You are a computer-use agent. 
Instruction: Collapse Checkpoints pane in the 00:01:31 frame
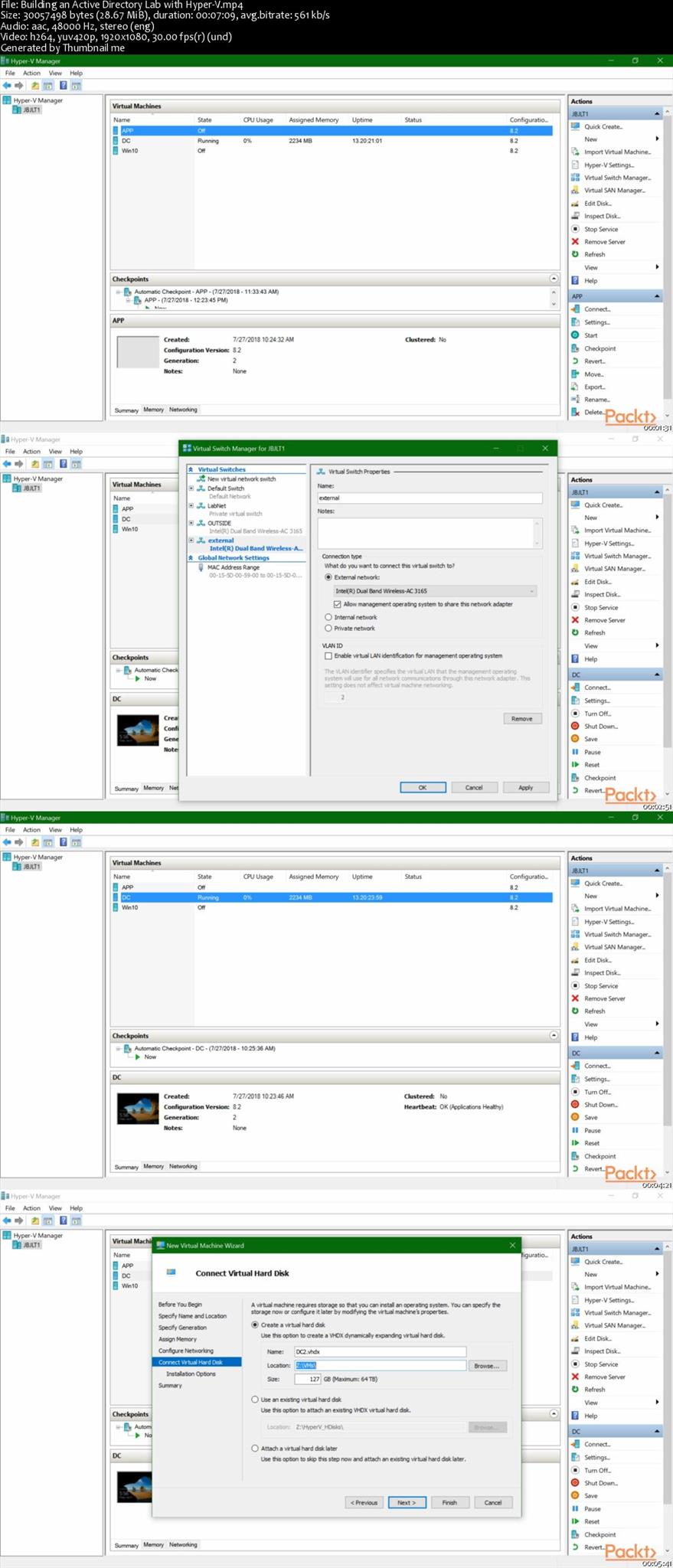[x=554, y=279]
